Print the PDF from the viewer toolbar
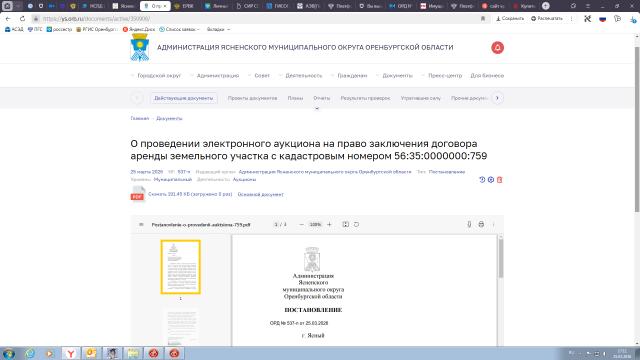640x360 pixels. tap(481, 224)
